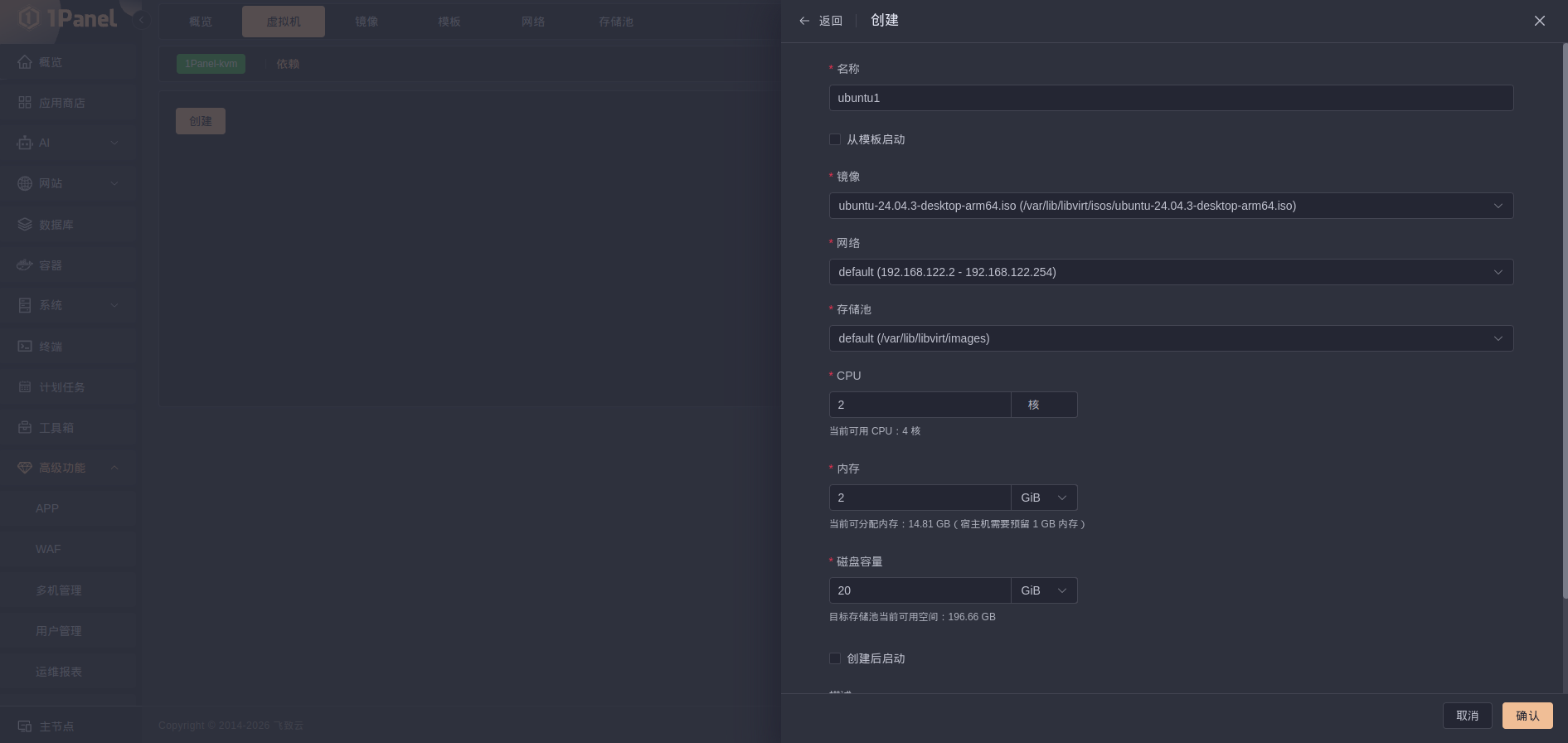This screenshot has height=743, width=1568.
Task: Close the 创建 drawer with X icon
Action: pos(1539,21)
